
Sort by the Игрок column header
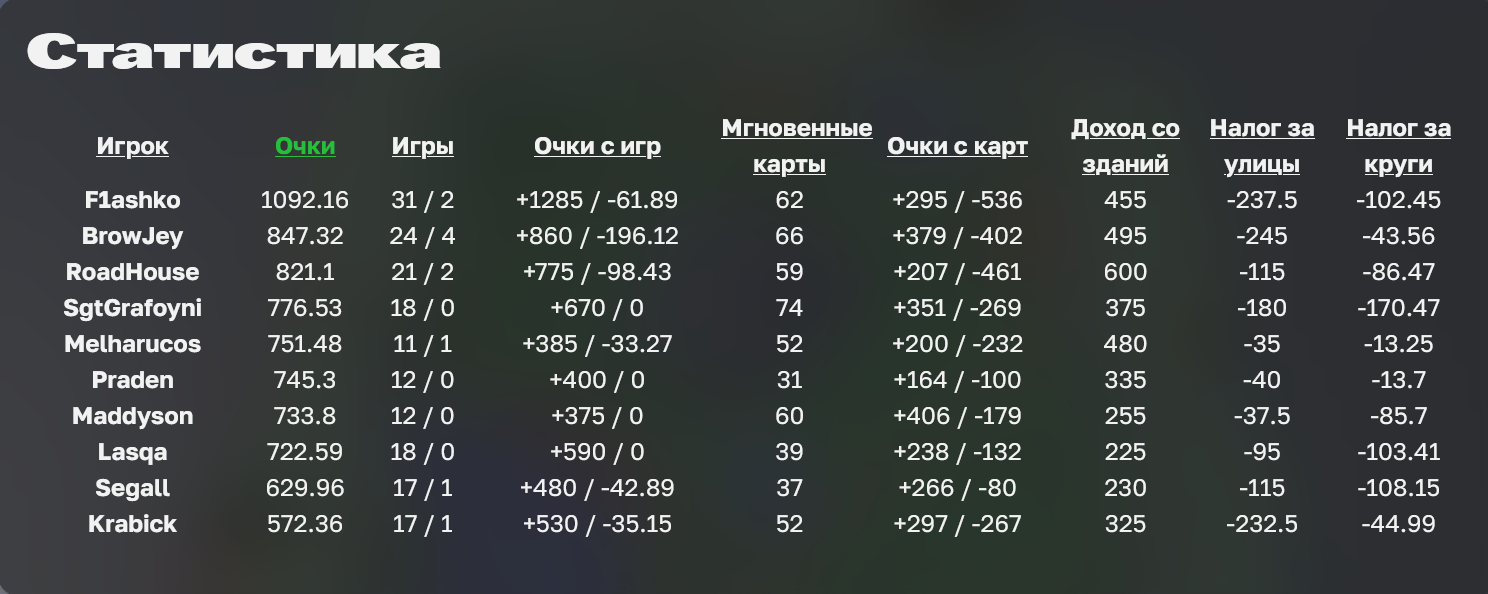pyautogui.click(x=133, y=146)
